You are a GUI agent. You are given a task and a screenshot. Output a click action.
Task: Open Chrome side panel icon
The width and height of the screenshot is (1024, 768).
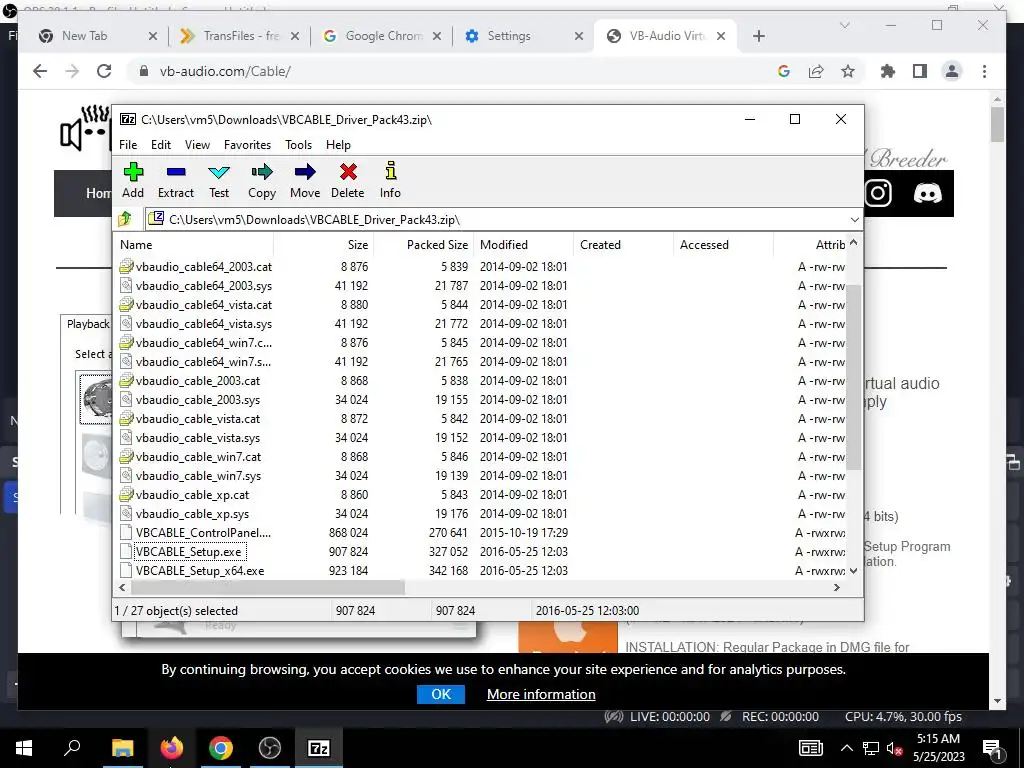coord(920,71)
